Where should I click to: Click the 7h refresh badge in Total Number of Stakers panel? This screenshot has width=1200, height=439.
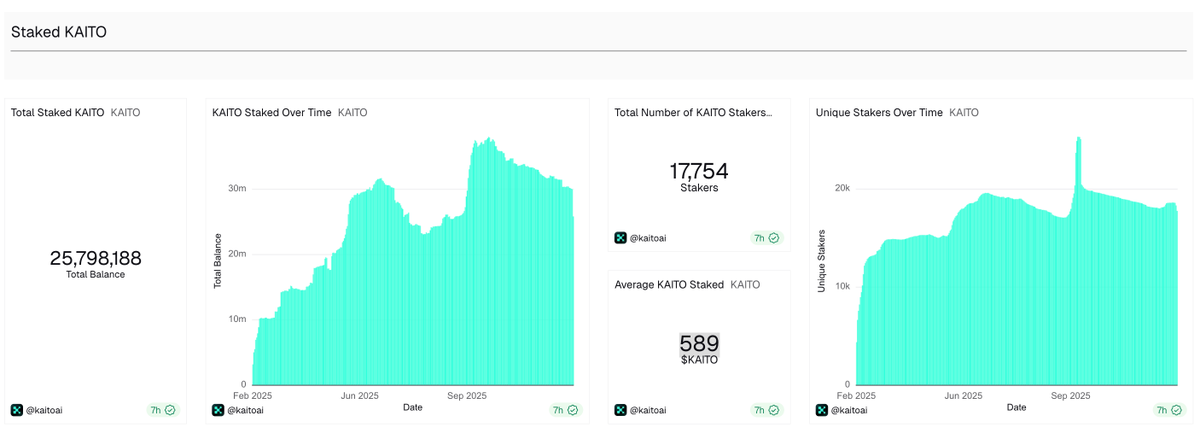click(766, 238)
